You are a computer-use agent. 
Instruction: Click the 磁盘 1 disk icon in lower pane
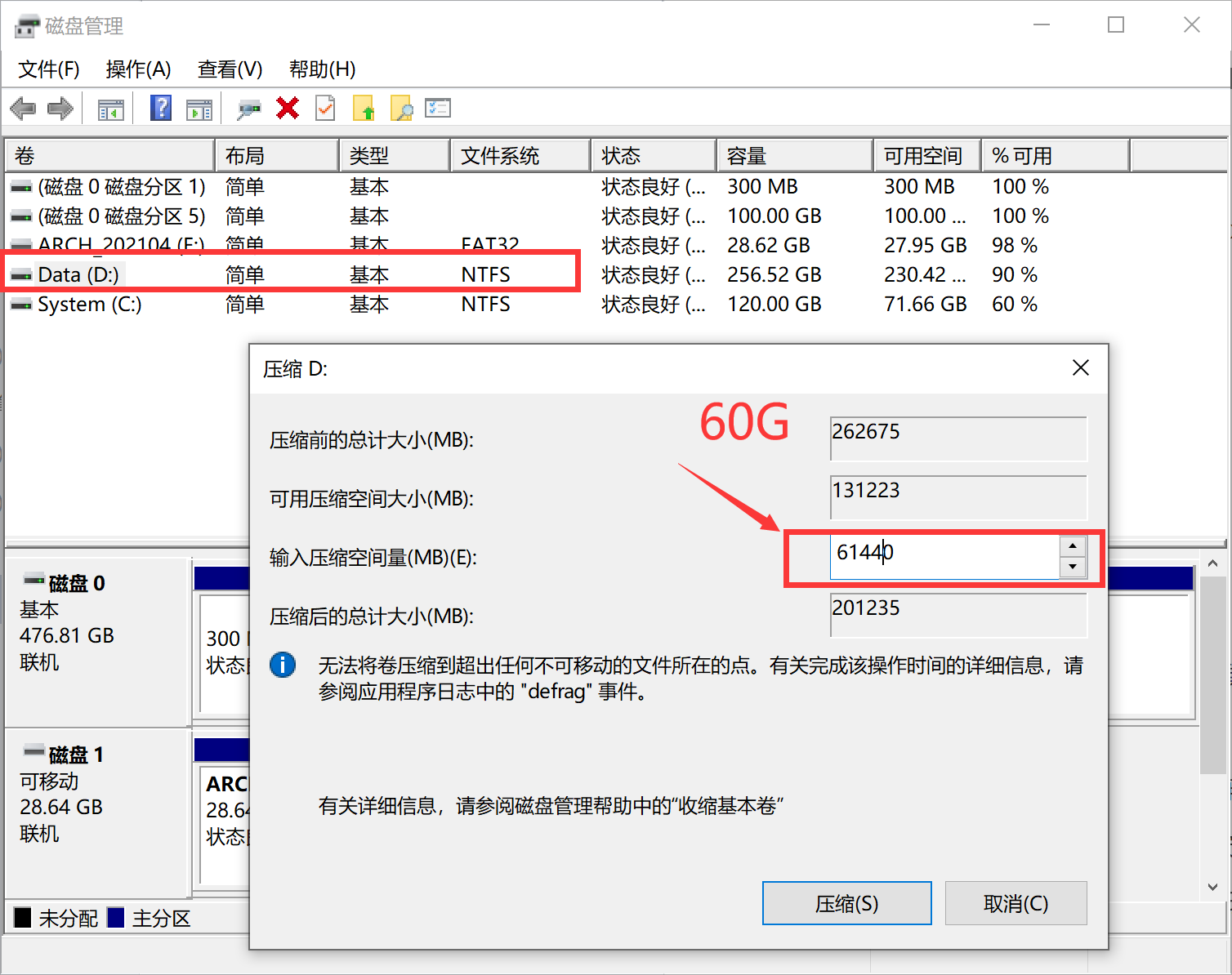coord(33,750)
